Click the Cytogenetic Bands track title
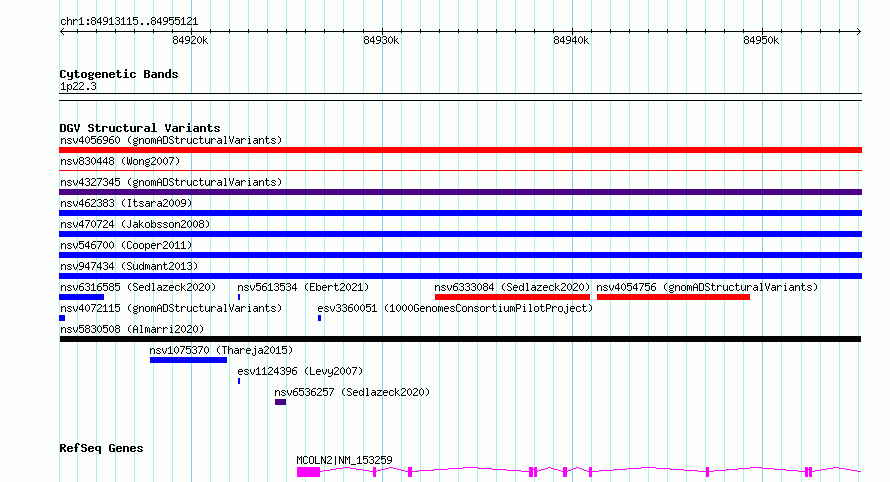 [x=119, y=74]
